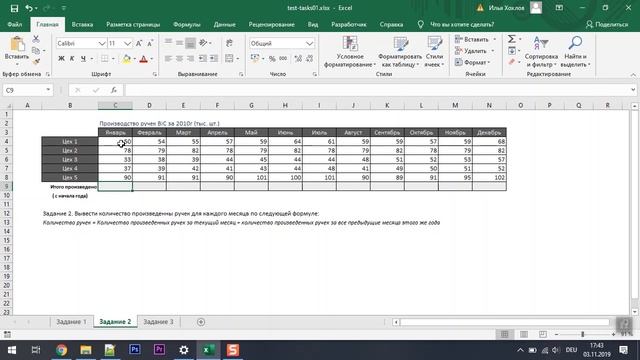640x360 pixels.
Task: Apply the percent style icon
Action: coord(272,59)
